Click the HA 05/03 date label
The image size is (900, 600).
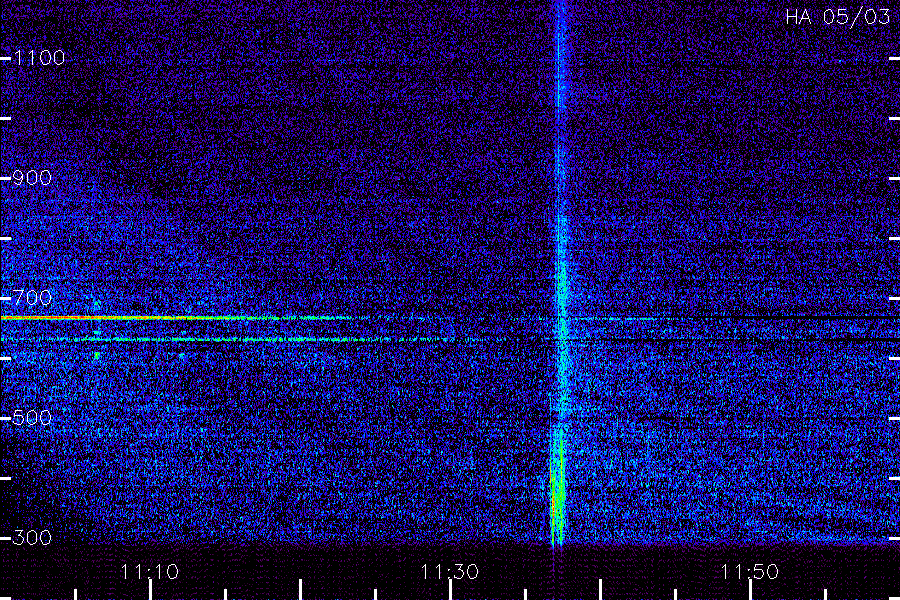click(837, 17)
